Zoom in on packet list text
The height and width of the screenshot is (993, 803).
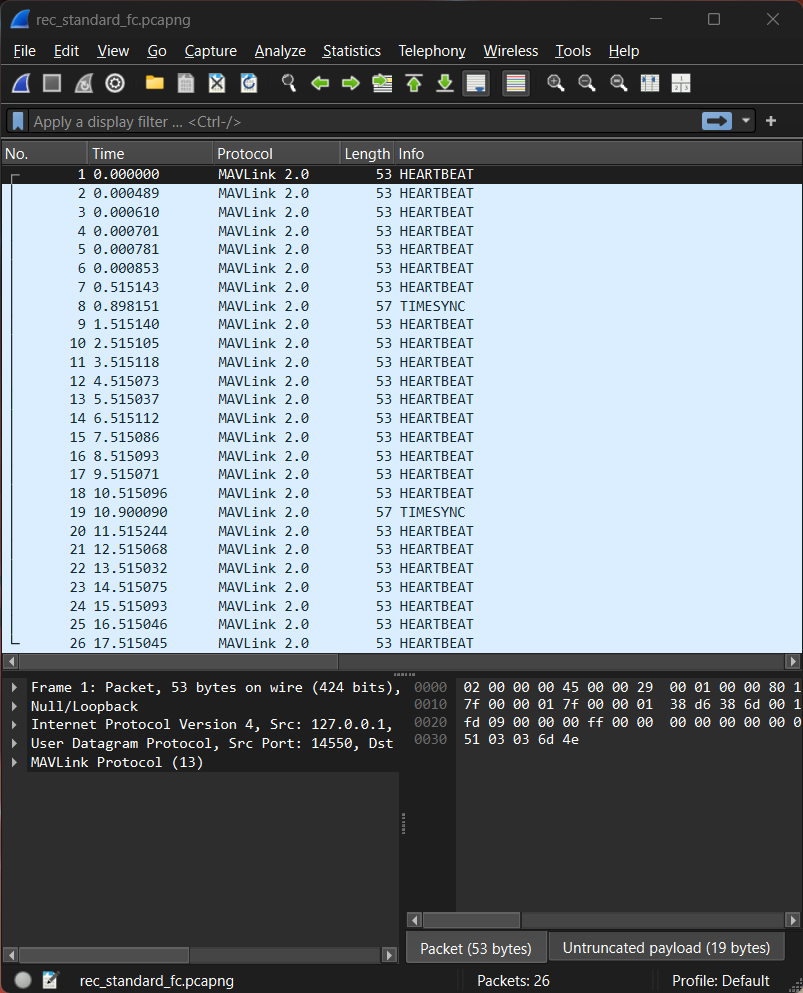pos(555,84)
